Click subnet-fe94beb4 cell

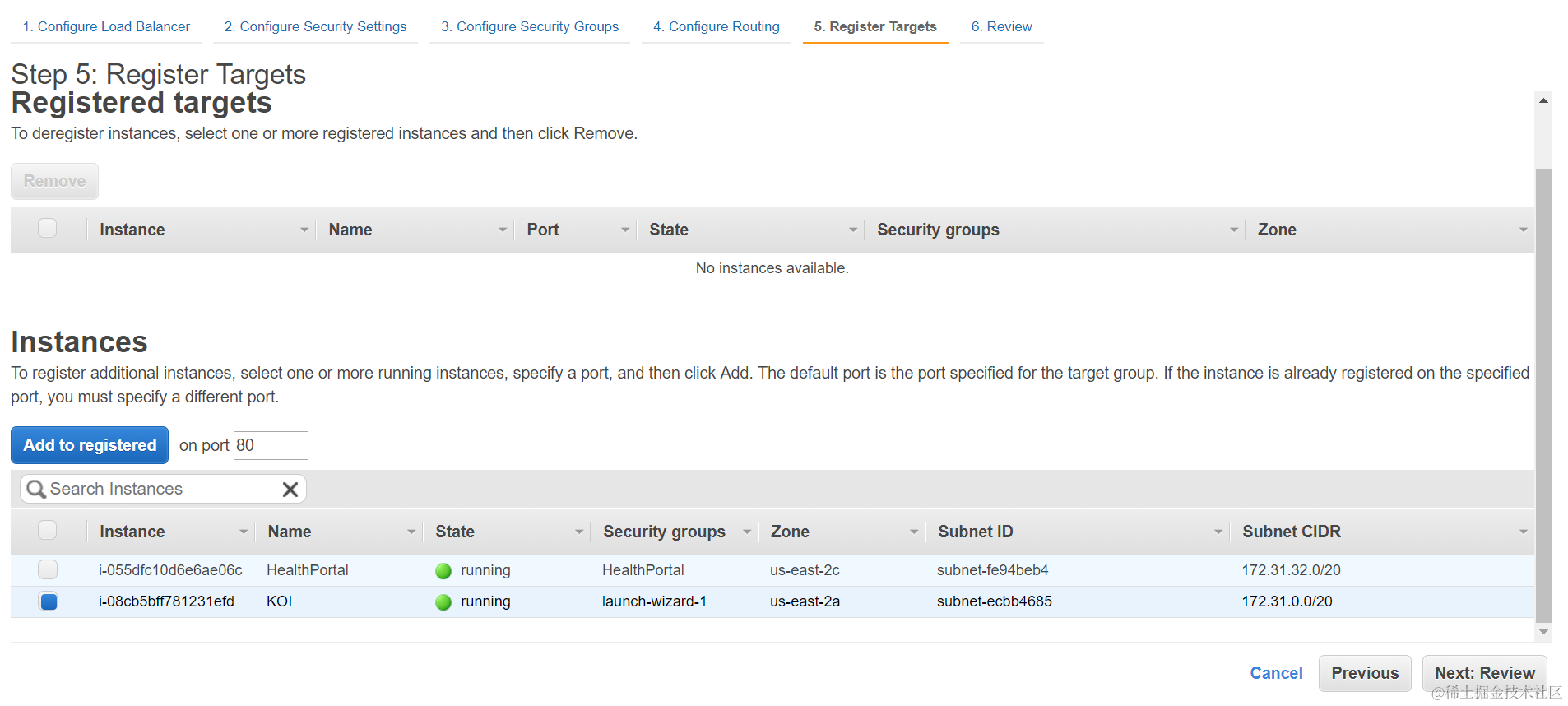coord(992,570)
